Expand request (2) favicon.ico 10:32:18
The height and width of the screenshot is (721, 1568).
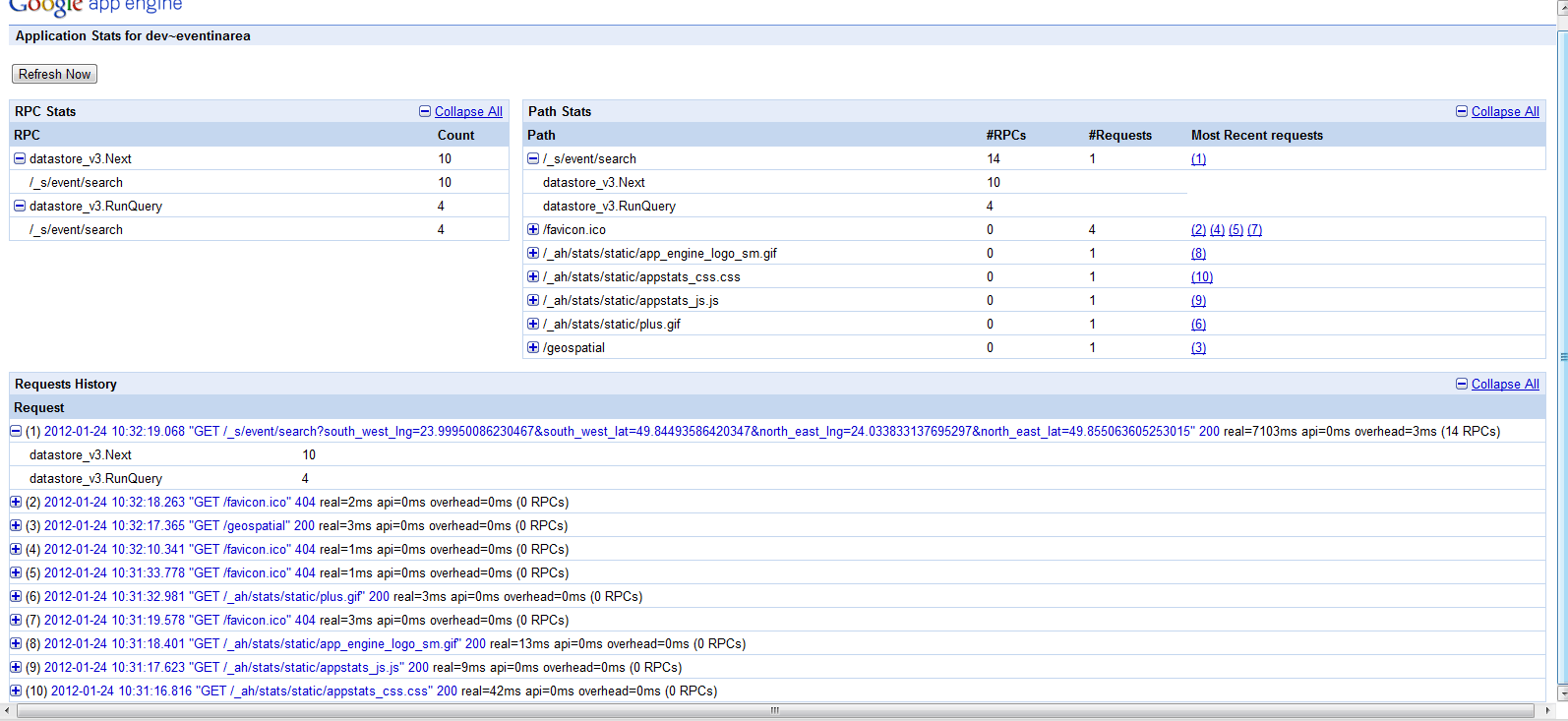(x=16, y=502)
